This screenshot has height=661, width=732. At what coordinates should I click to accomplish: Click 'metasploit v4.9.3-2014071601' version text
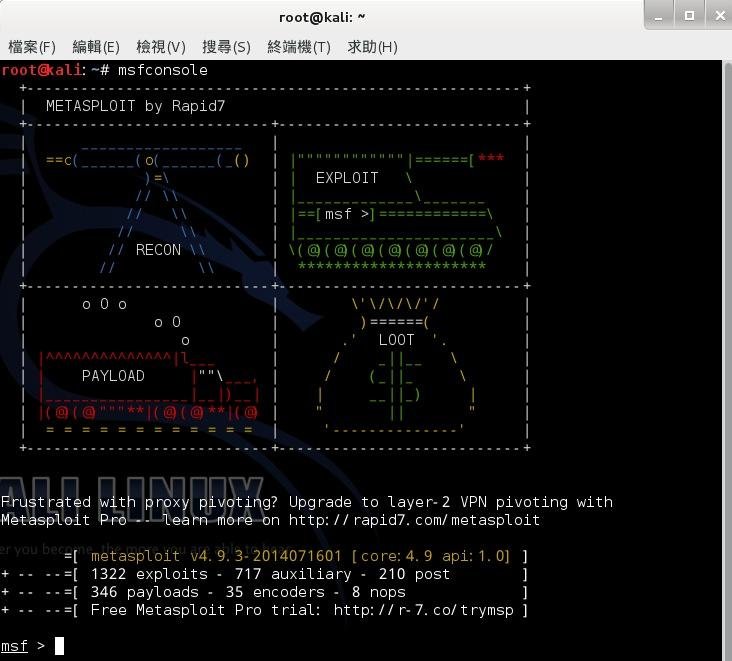click(216, 556)
